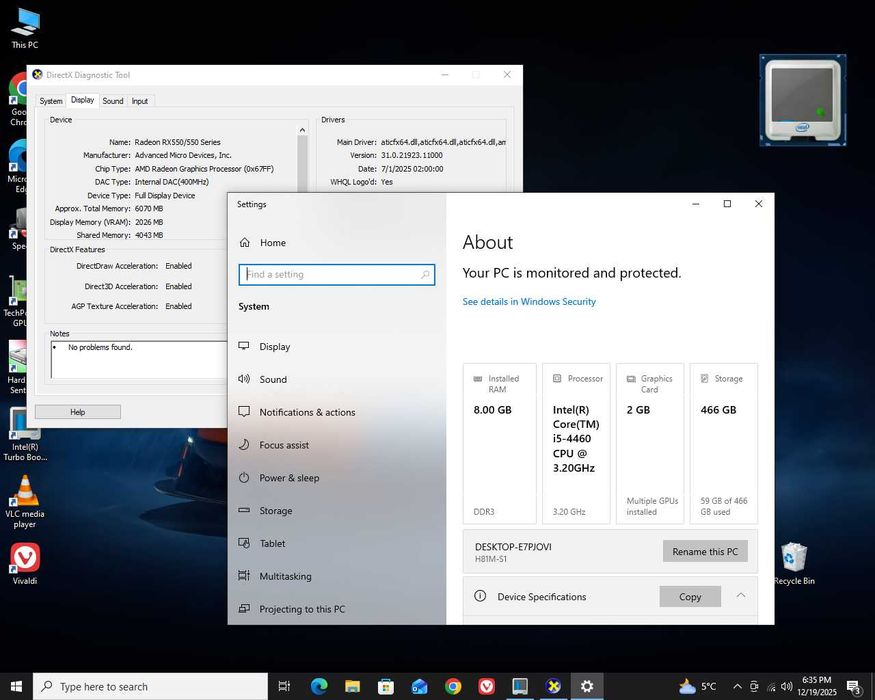Click the taskbar search box
875x700 pixels.
point(151,686)
